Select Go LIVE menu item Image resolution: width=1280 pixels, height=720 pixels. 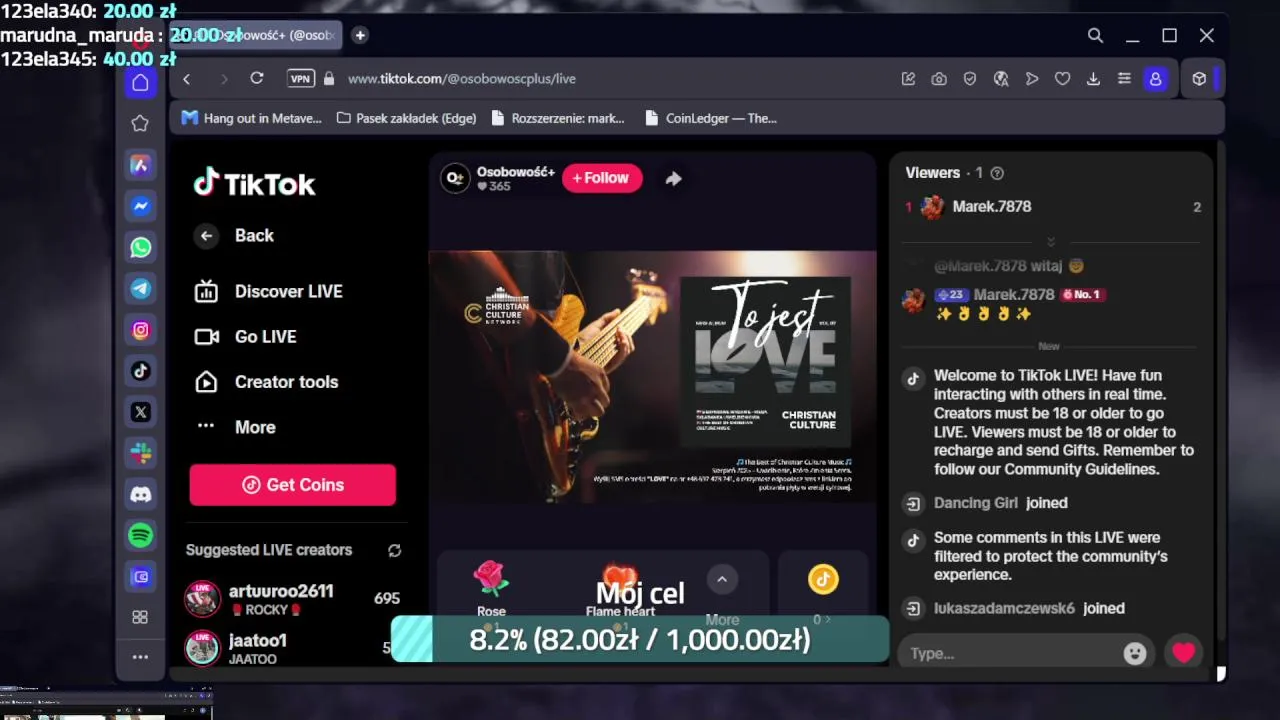245,337
